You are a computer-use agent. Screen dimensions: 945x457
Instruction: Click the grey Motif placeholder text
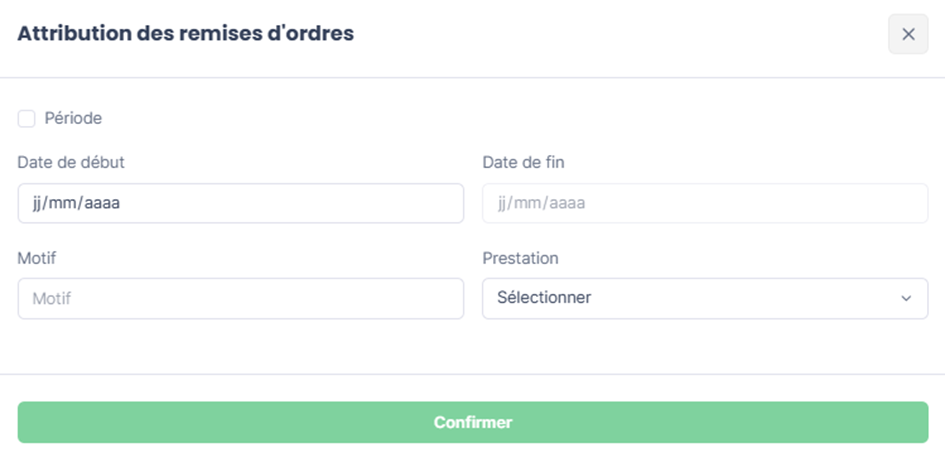coord(52,298)
